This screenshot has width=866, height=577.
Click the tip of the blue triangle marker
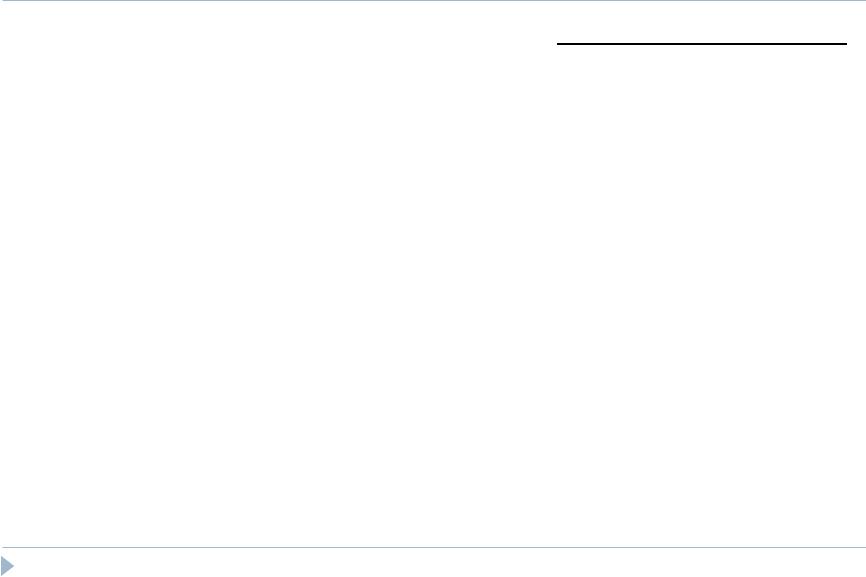coord(13,566)
